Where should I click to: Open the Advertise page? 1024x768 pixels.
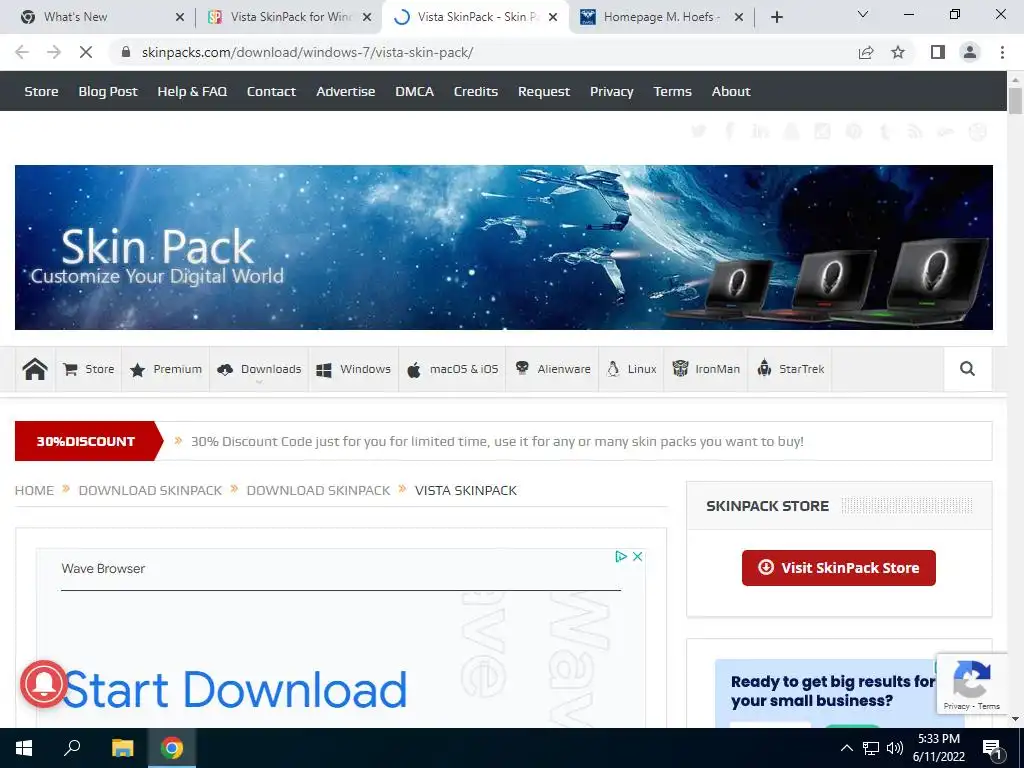click(345, 91)
